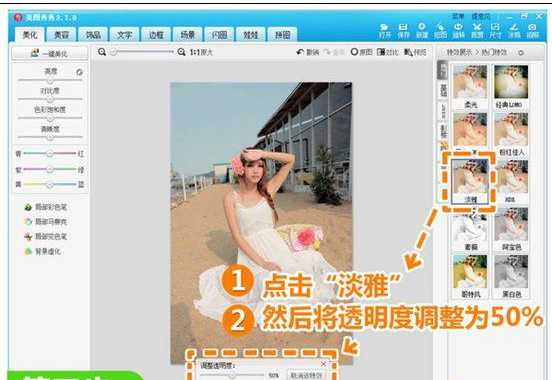
Task: Click the 对比度 contrast slider handle
Action: point(50,99)
